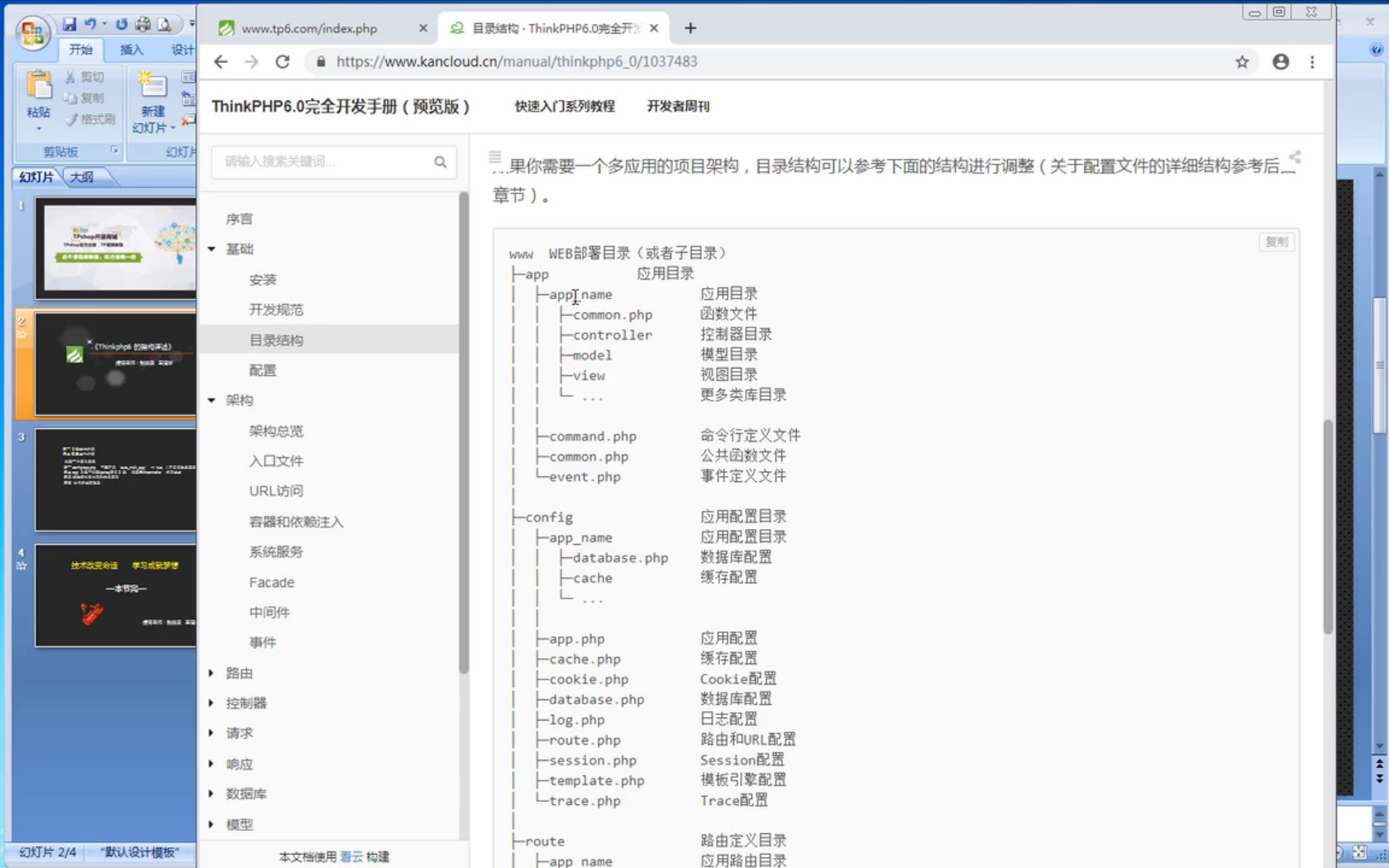The height and width of the screenshot is (868, 1389).
Task: Click the 复制 copy button on code block
Action: pos(1277,241)
